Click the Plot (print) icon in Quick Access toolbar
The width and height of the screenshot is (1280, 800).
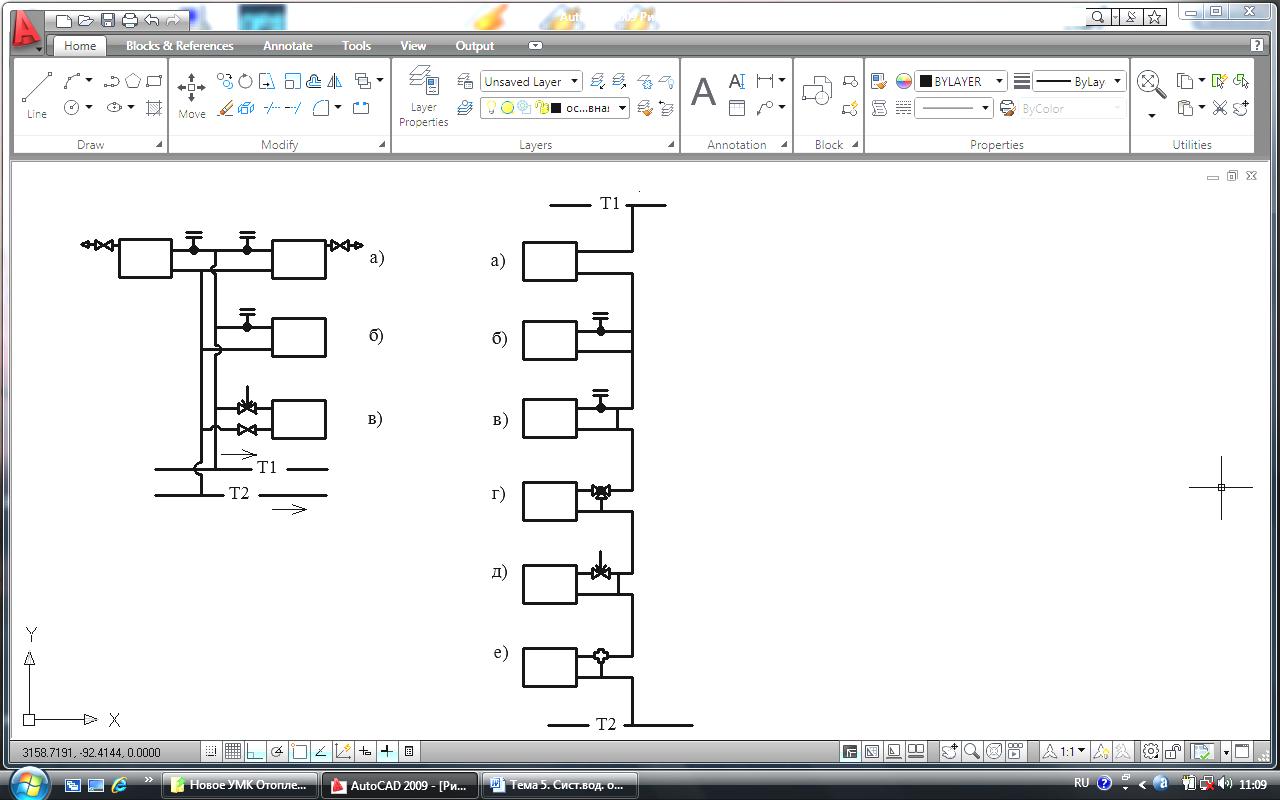point(129,20)
